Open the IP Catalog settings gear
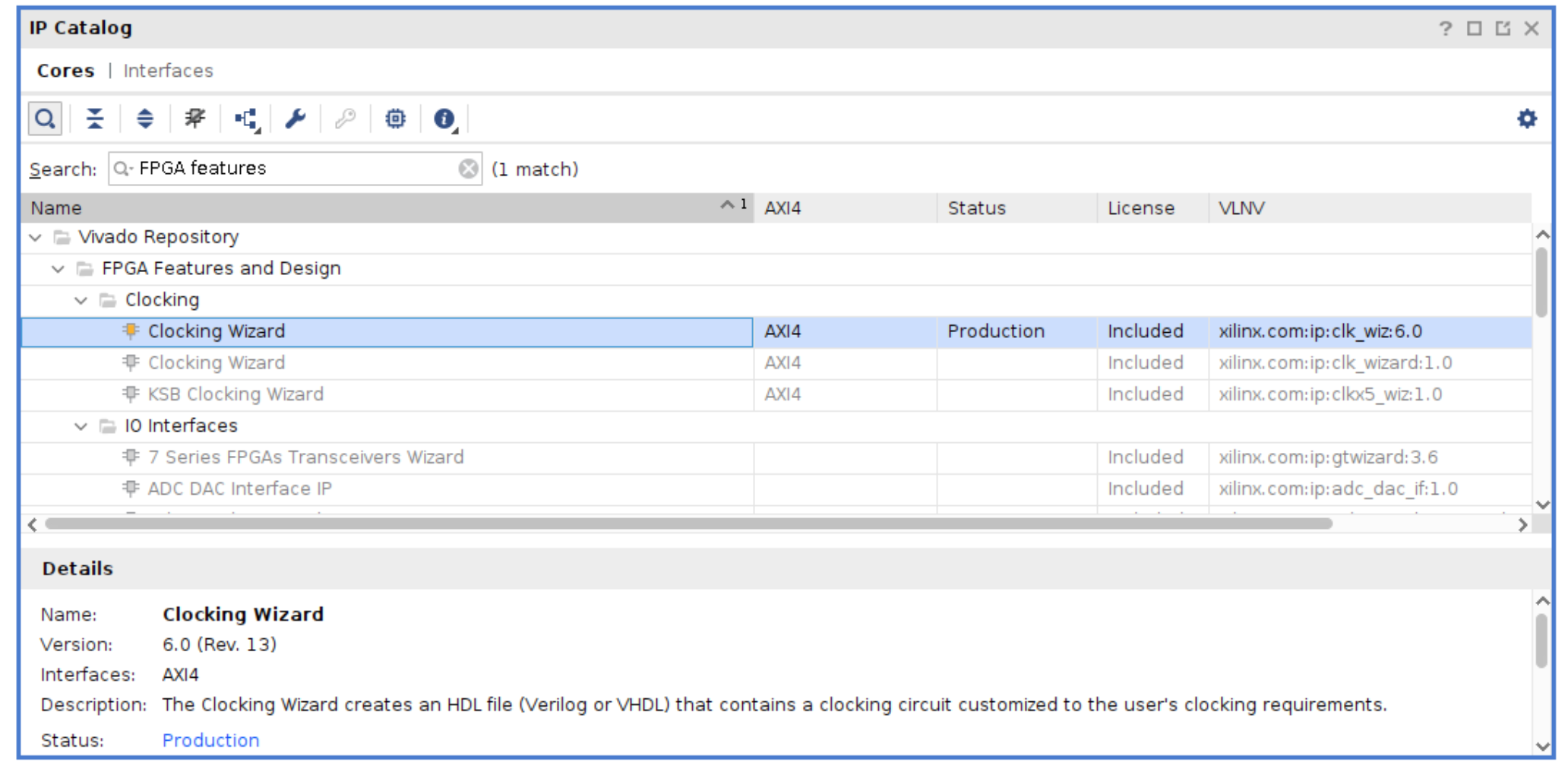 [x=1526, y=119]
